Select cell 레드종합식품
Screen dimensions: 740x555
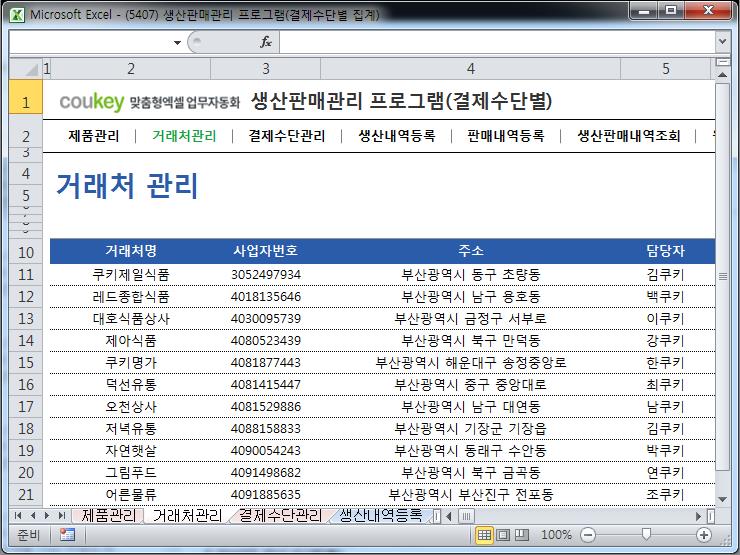coord(131,296)
